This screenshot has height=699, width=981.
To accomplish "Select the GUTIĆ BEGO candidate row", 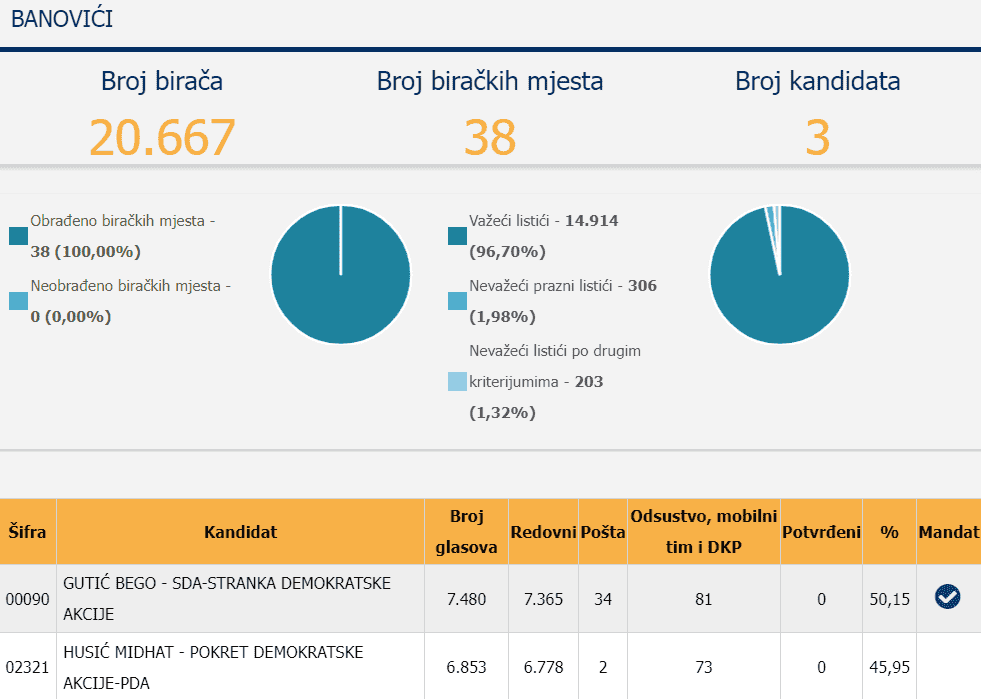I will click(x=240, y=598).
